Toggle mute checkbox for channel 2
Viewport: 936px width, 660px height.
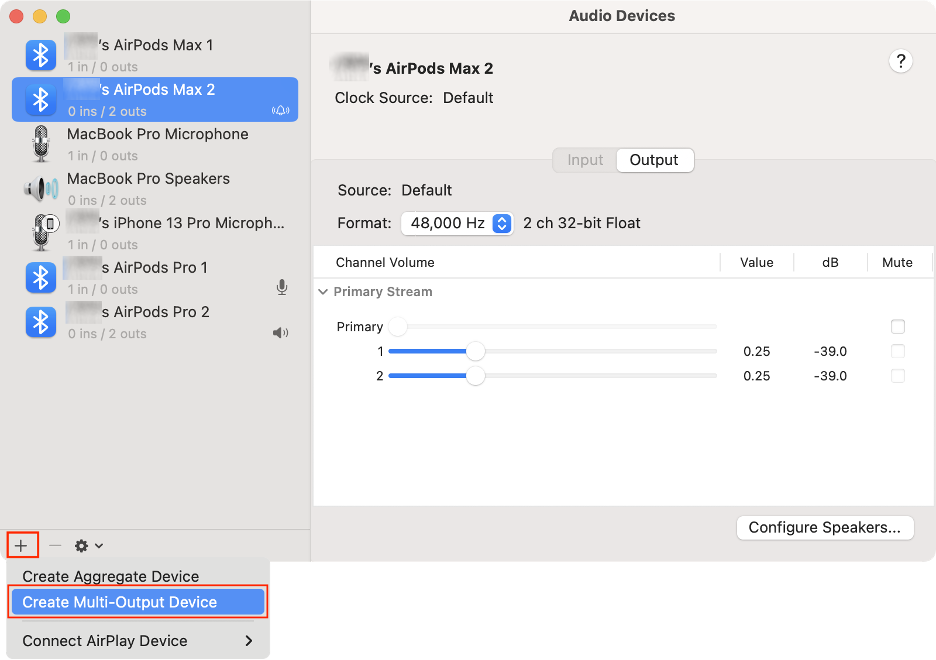[x=898, y=376]
